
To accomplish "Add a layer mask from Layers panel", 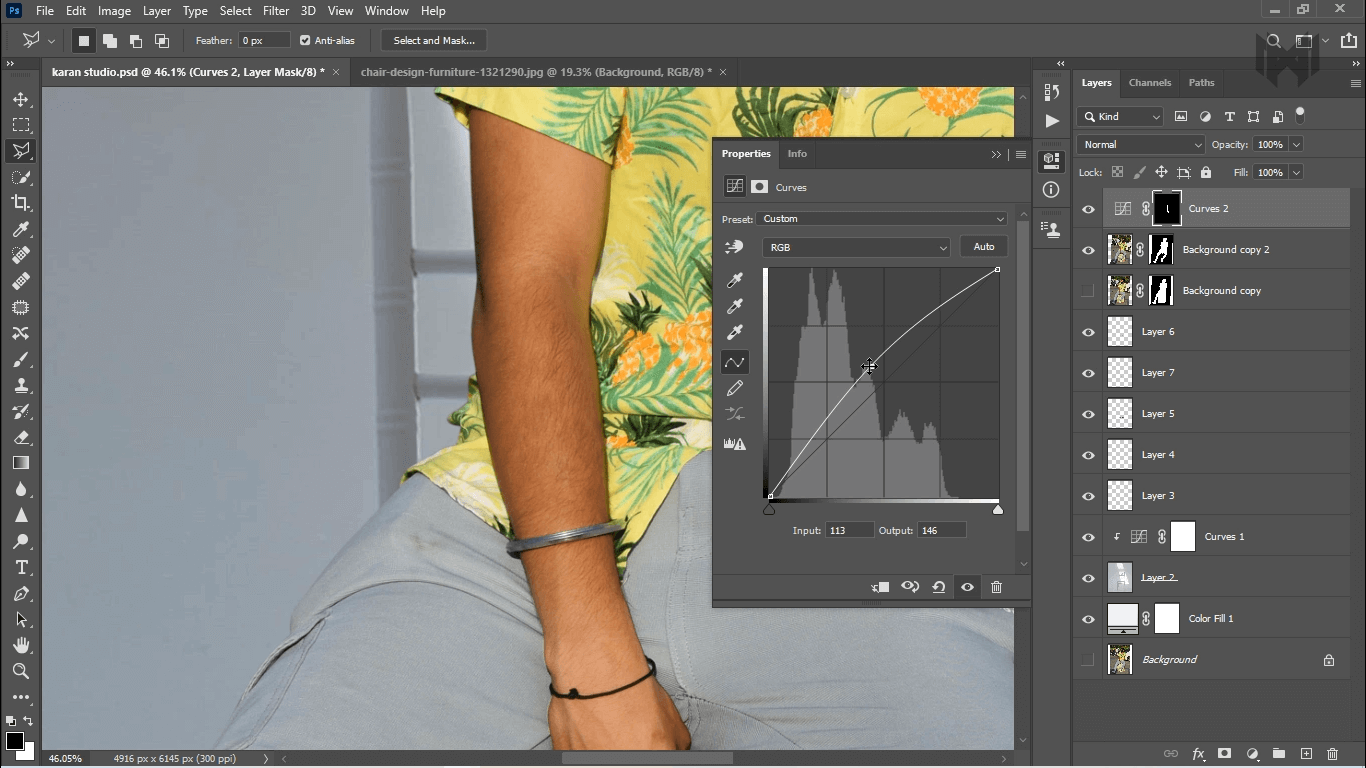I will [x=1224, y=754].
